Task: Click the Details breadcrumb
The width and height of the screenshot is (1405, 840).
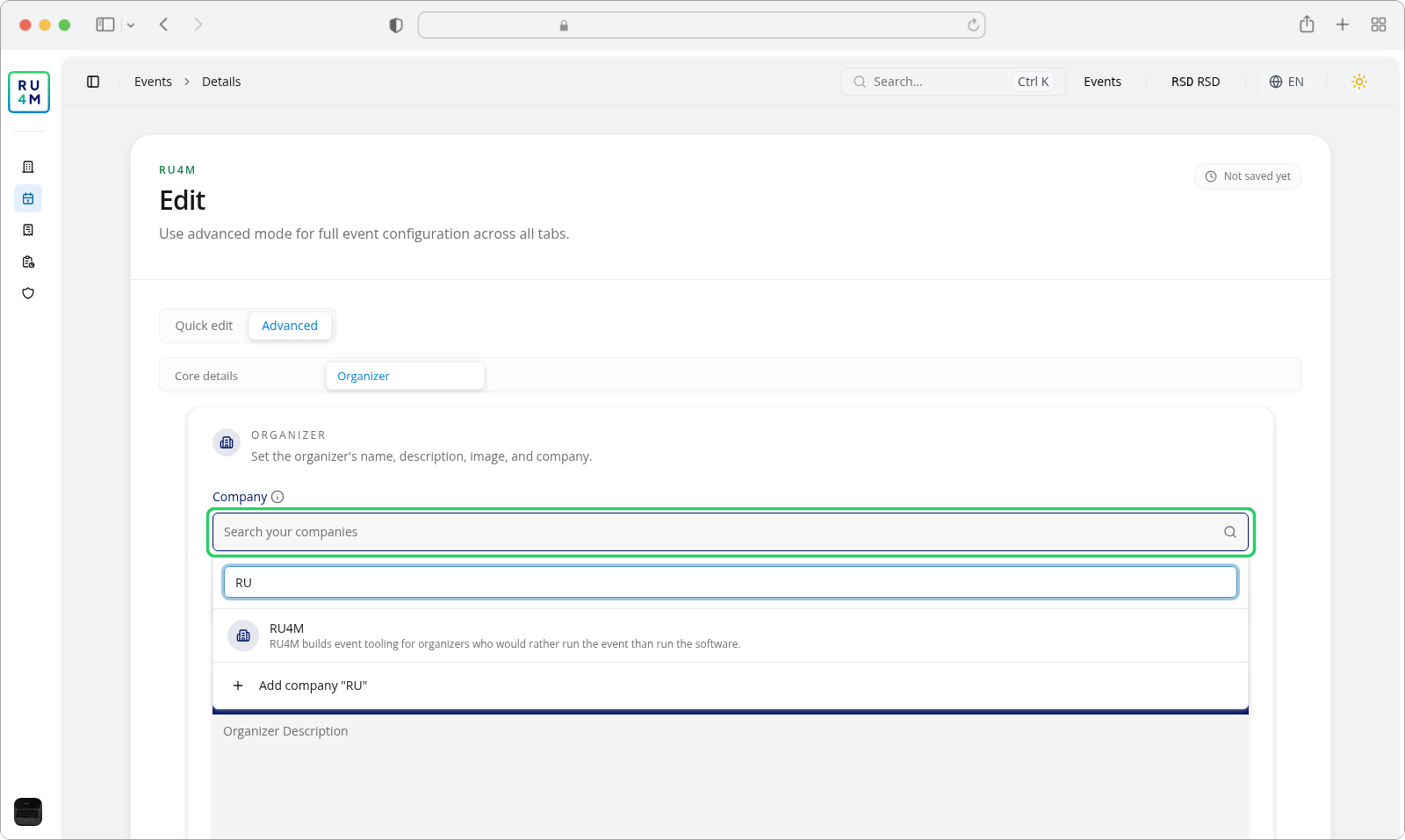Action: [221, 82]
